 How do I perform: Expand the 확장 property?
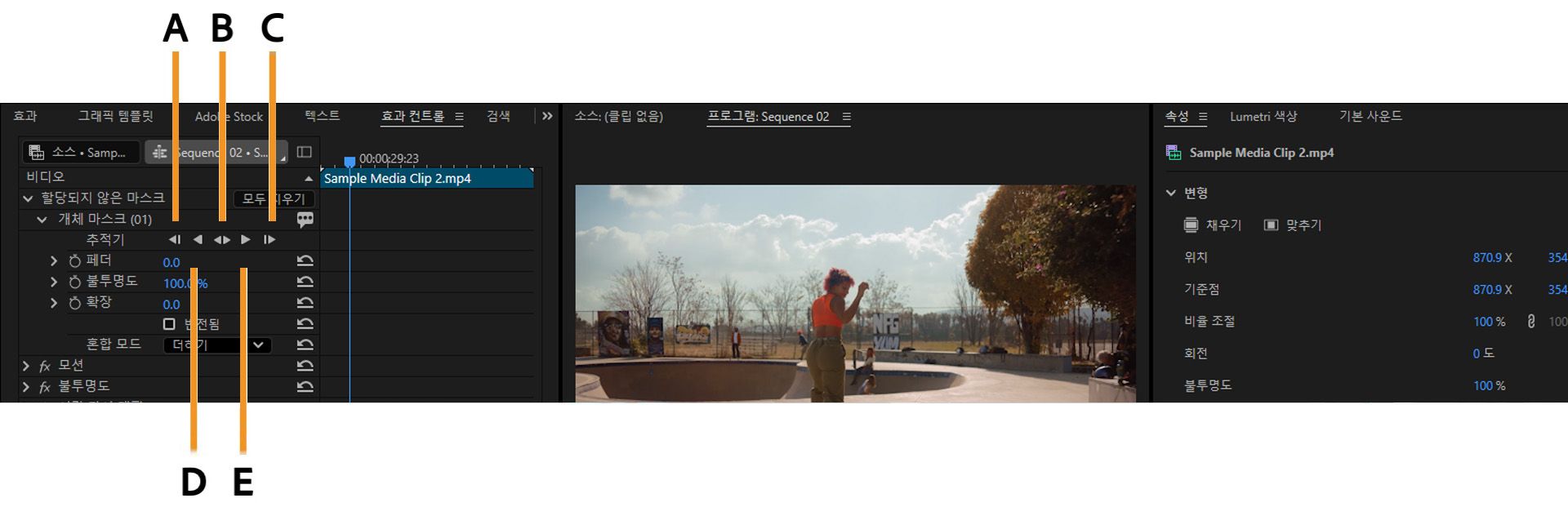click(54, 303)
